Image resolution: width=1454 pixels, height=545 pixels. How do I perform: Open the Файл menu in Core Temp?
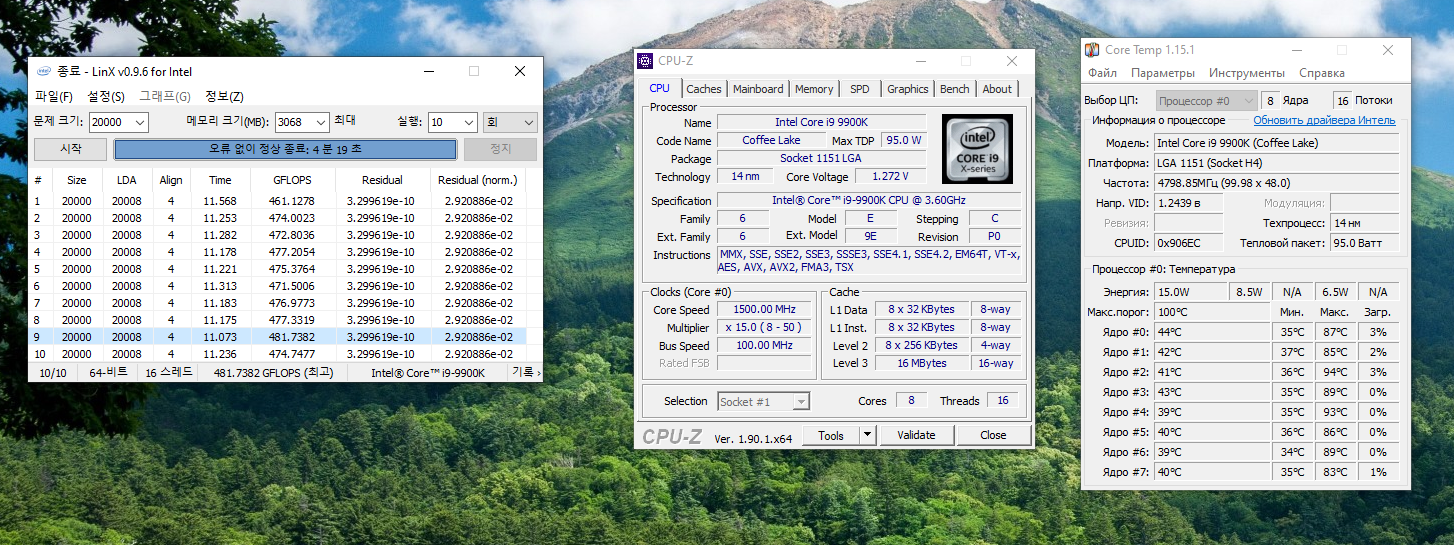point(1102,73)
